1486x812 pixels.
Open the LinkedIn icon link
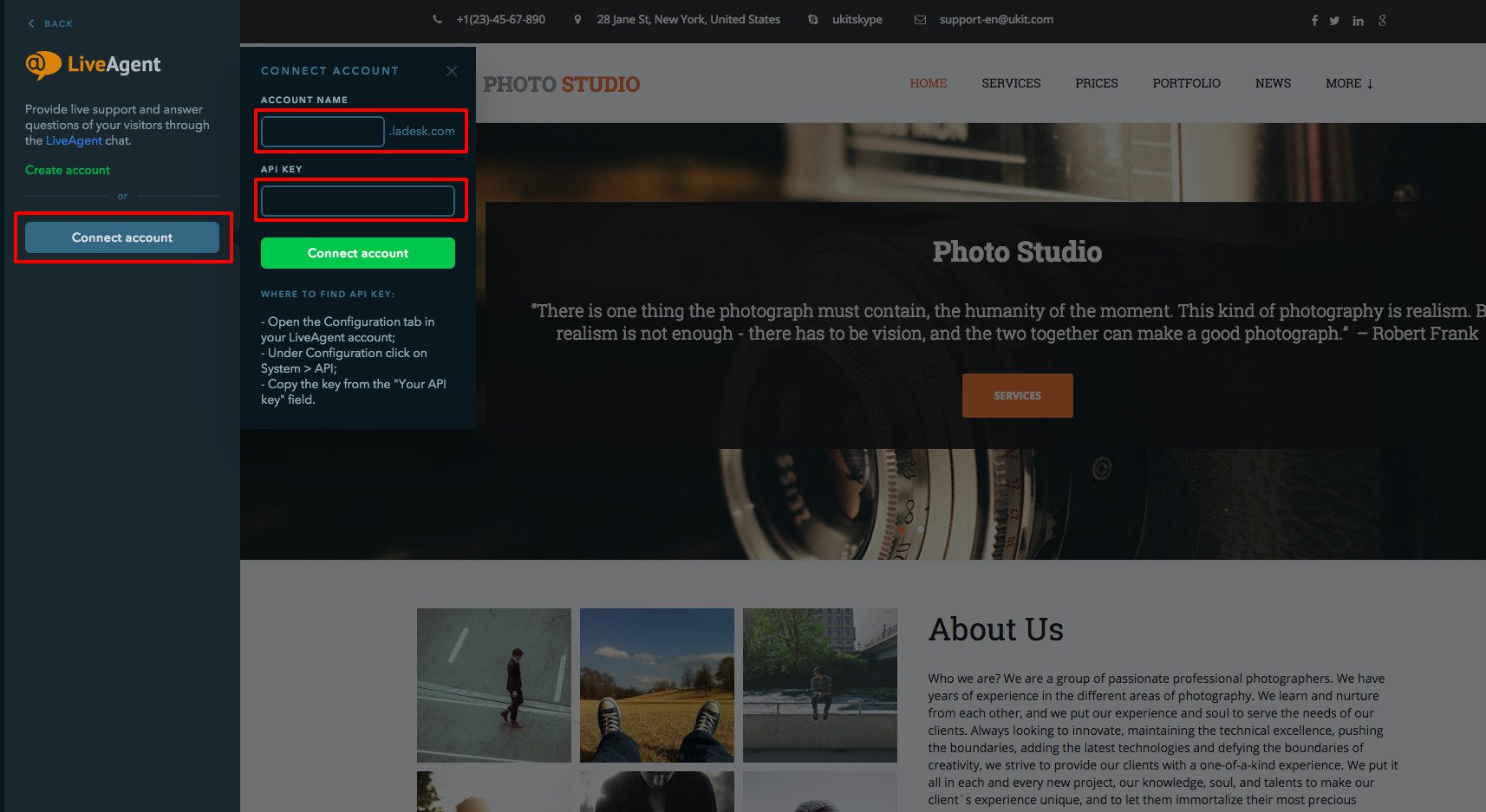pyautogui.click(x=1358, y=20)
